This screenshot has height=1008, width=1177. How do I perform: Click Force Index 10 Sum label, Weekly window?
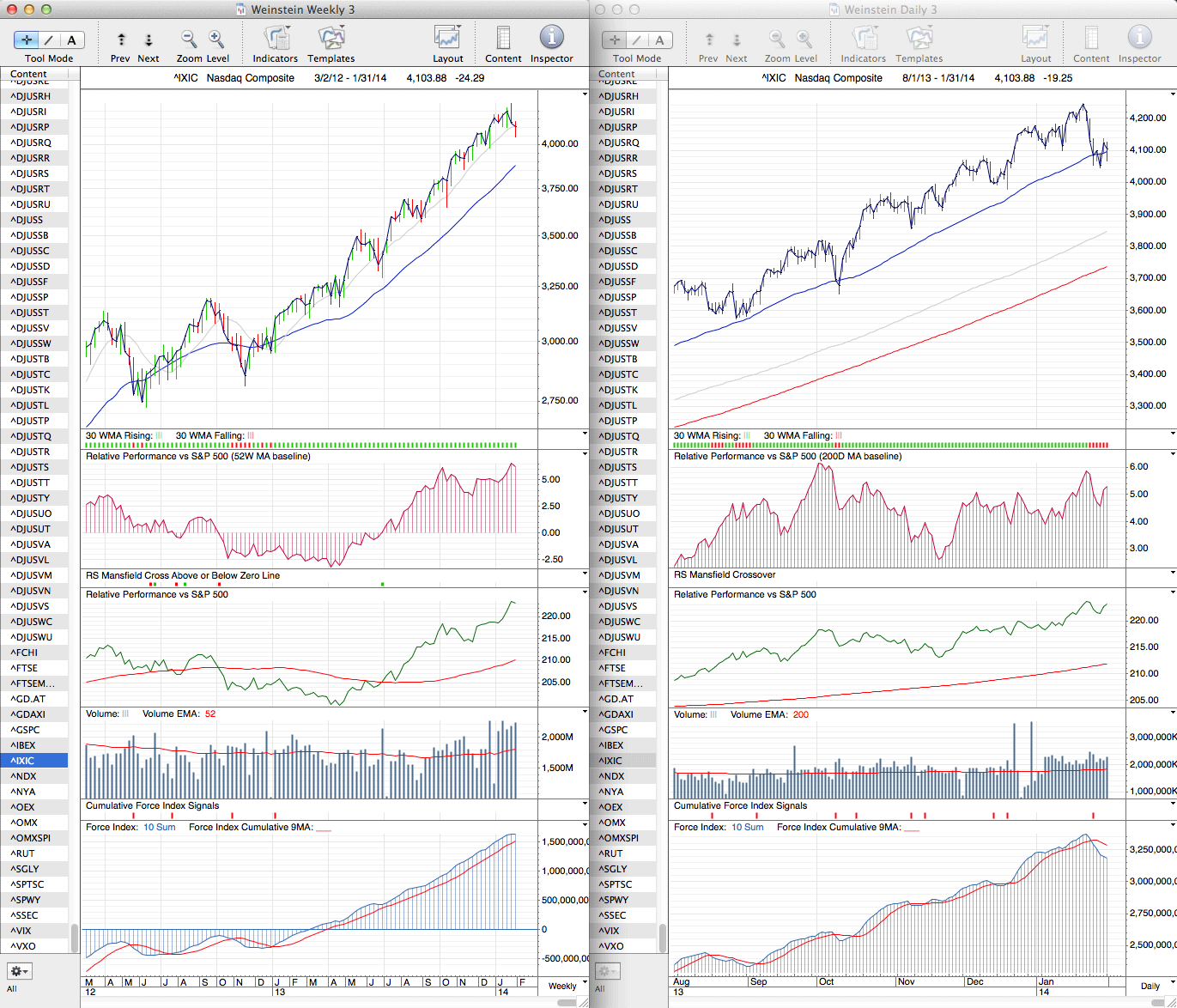click(x=130, y=827)
